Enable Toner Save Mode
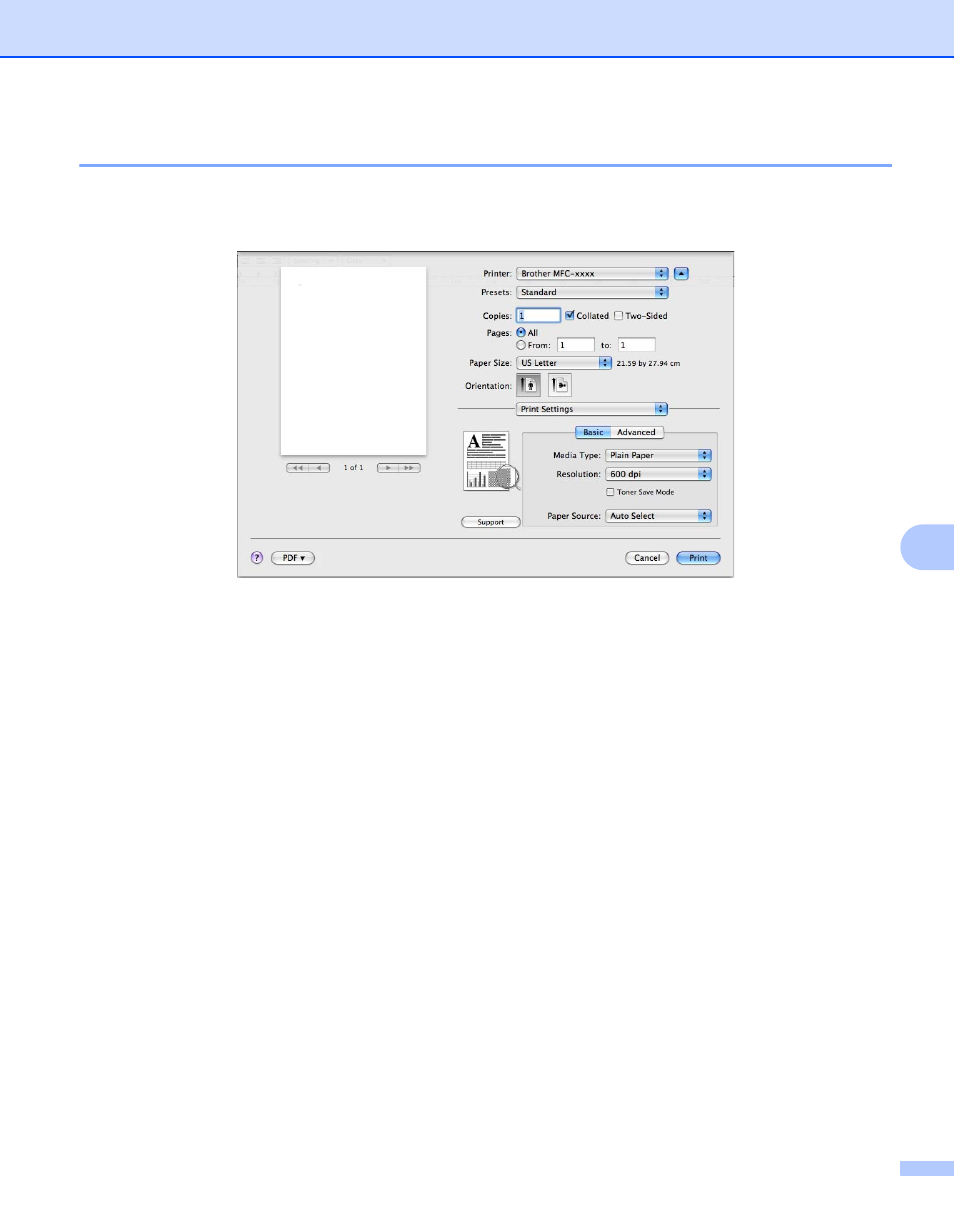Viewport: 954px width, 1231px height. tap(610, 492)
